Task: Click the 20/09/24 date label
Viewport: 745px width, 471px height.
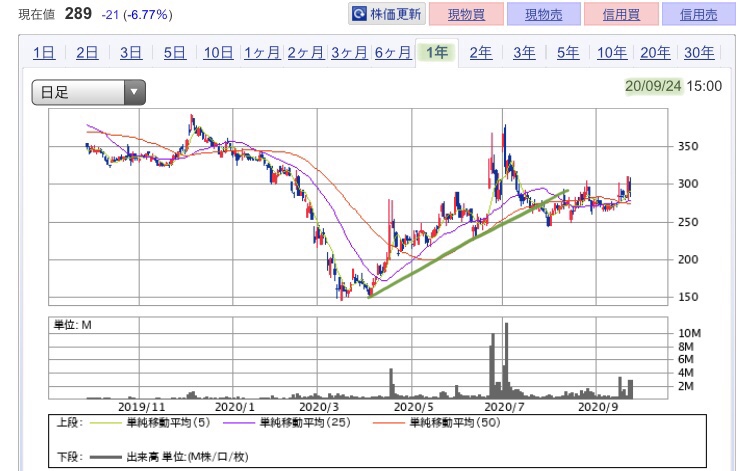Action: click(x=653, y=86)
